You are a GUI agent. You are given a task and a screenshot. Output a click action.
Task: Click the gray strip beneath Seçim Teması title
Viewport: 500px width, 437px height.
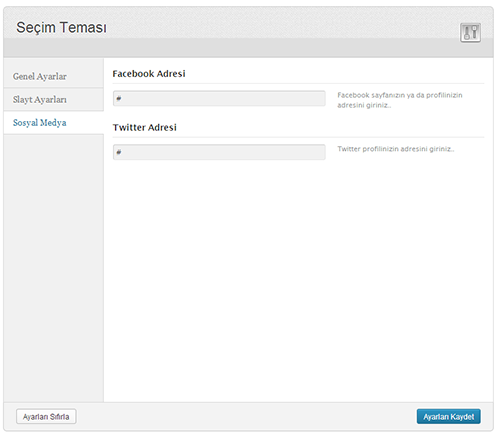pos(248,48)
